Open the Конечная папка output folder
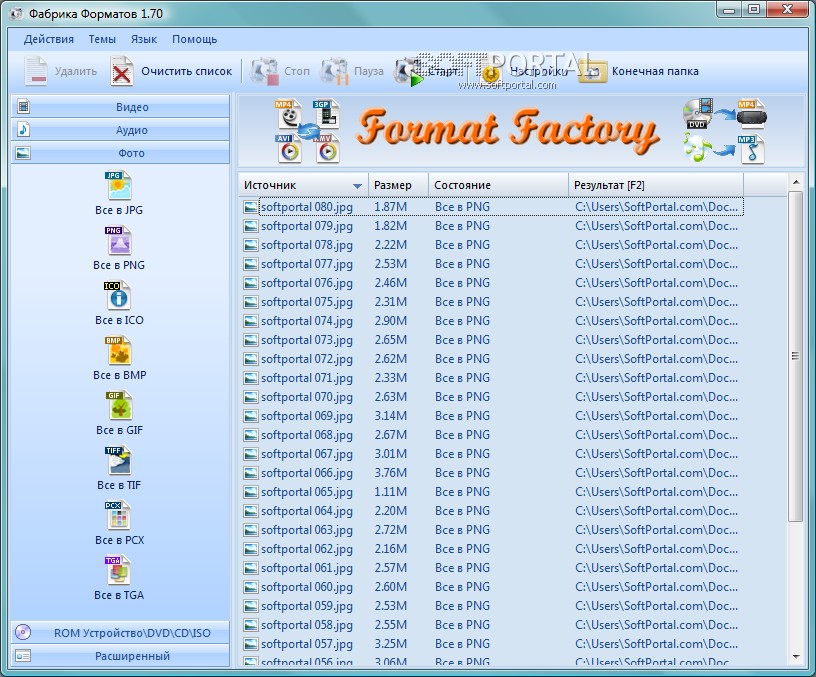The height and width of the screenshot is (677, 816). coord(640,71)
